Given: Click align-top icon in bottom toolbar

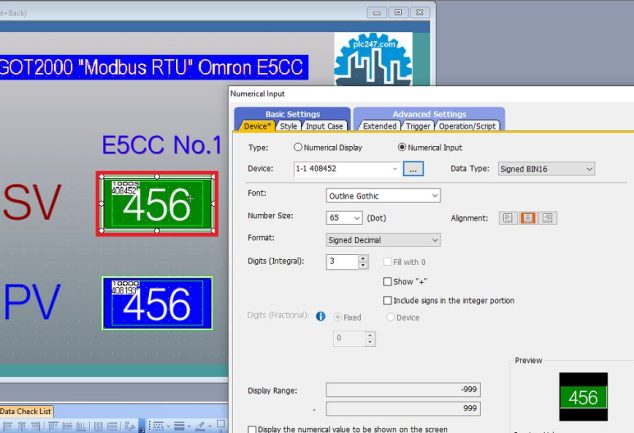Looking at the screenshot, I should click(x=53, y=426).
